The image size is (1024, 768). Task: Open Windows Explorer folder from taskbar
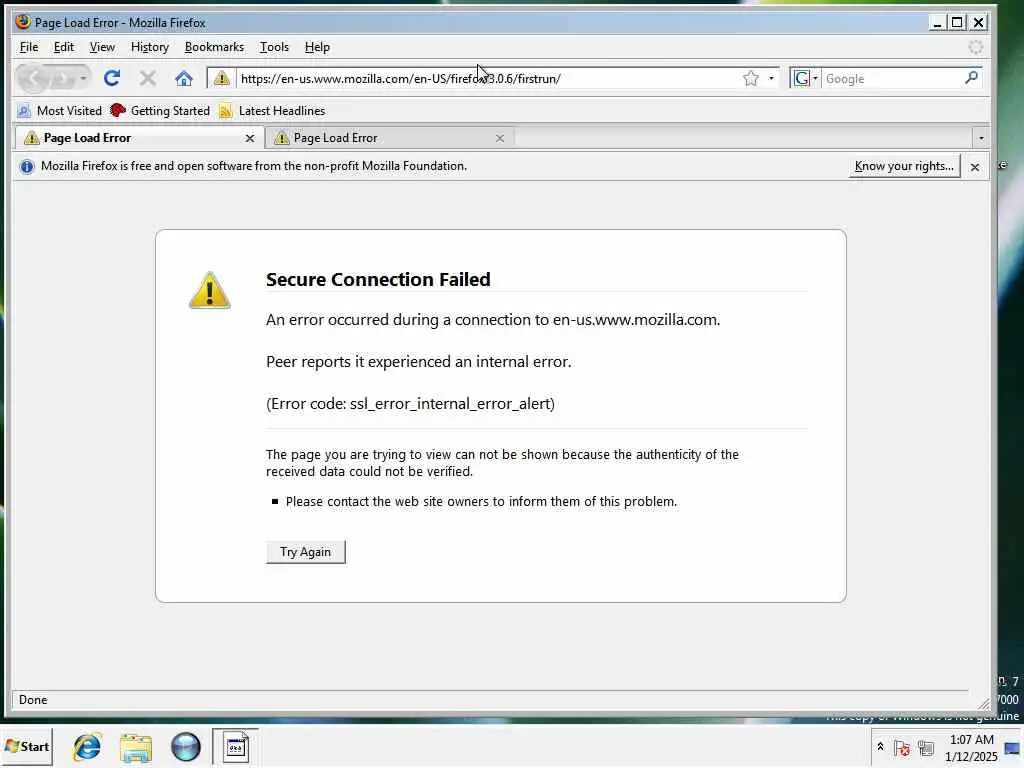(x=136, y=747)
